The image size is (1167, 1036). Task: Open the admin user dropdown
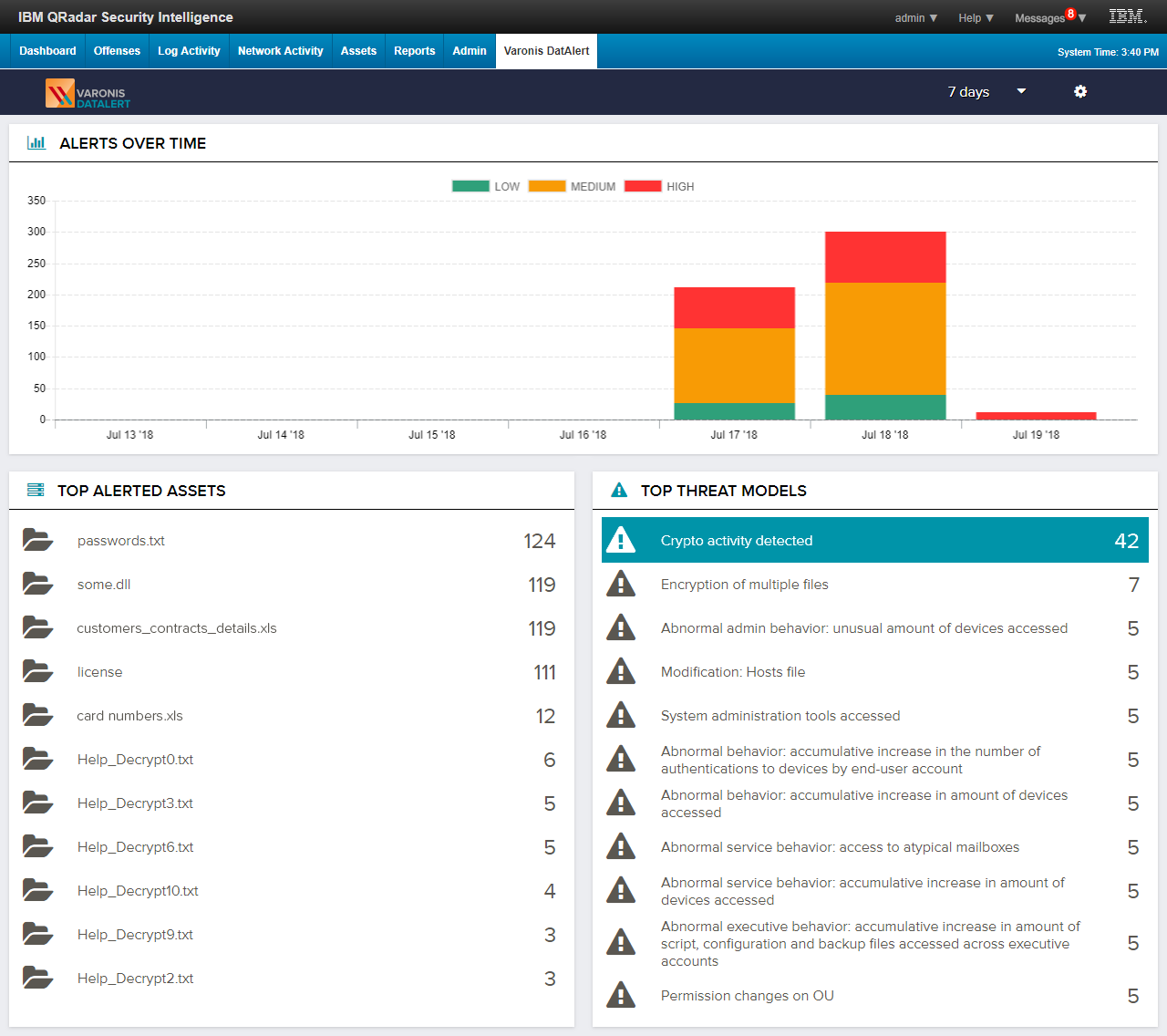[x=914, y=17]
